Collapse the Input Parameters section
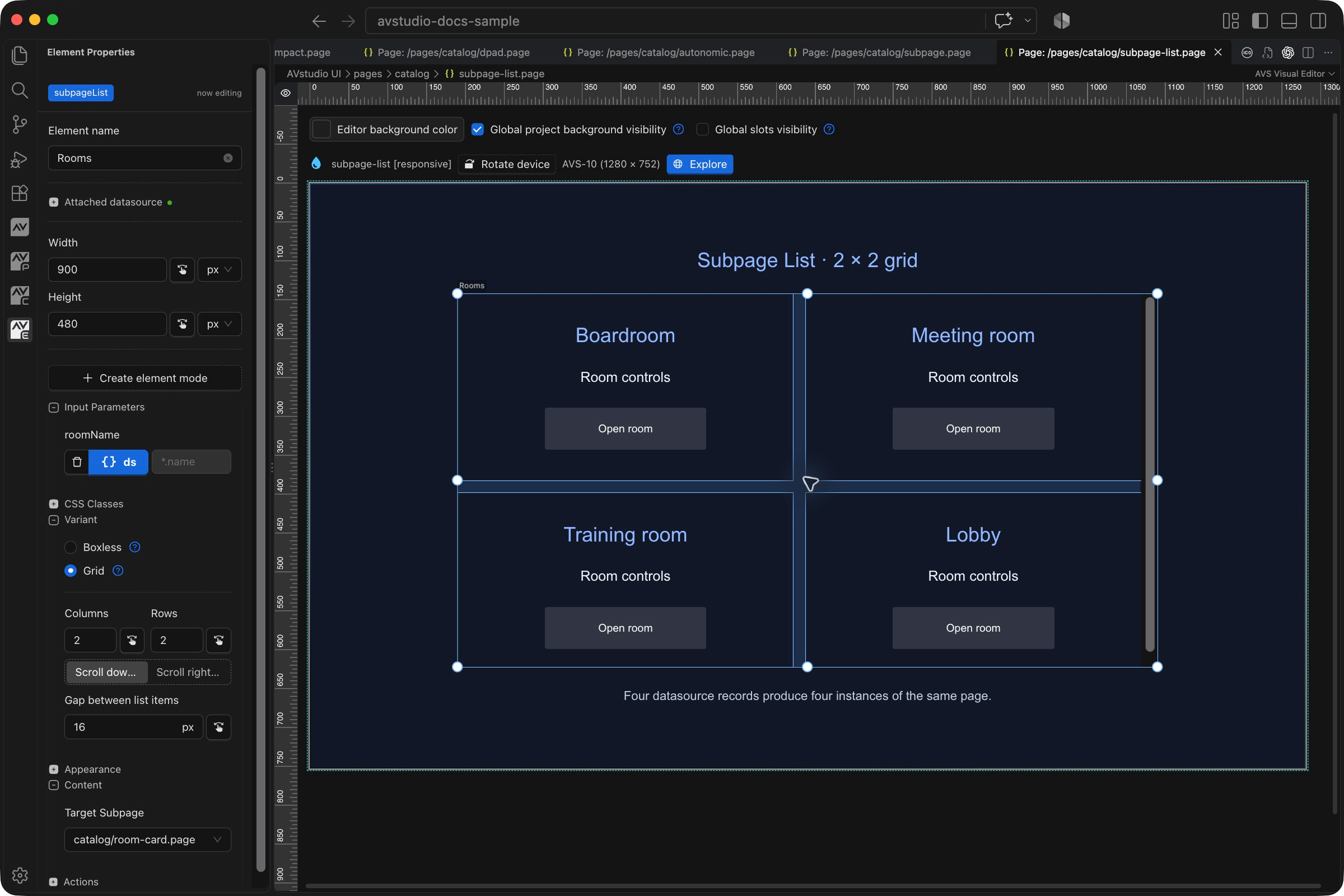1344x896 pixels. 54,408
